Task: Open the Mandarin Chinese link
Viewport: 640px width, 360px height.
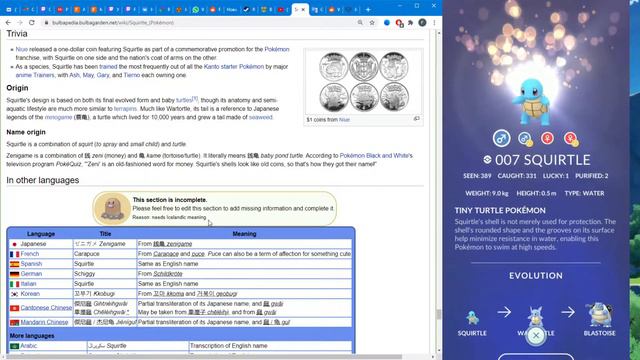Action: click(44, 322)
